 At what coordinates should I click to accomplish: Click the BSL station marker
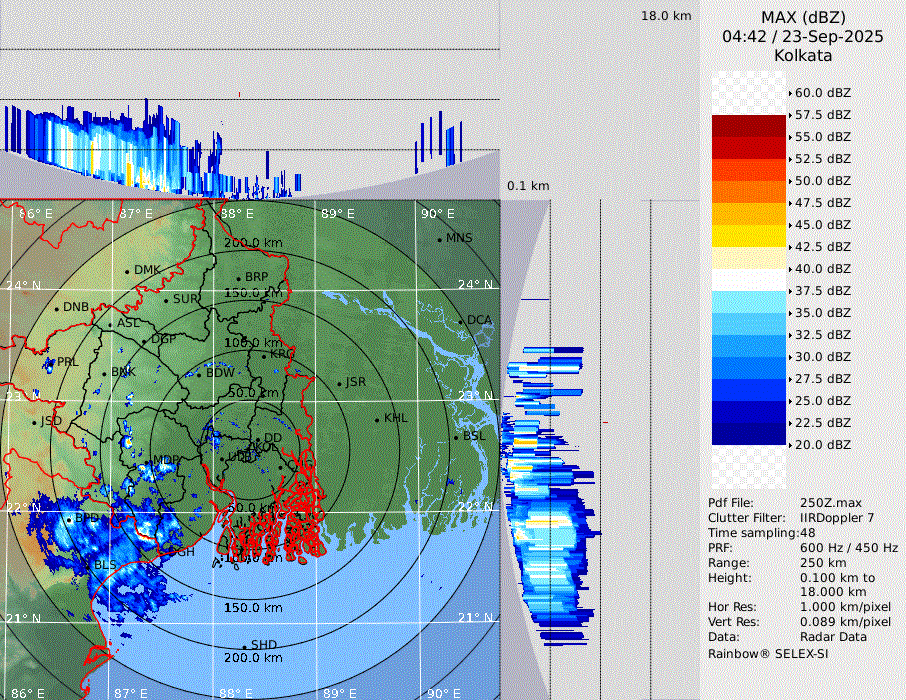[457, 437]
